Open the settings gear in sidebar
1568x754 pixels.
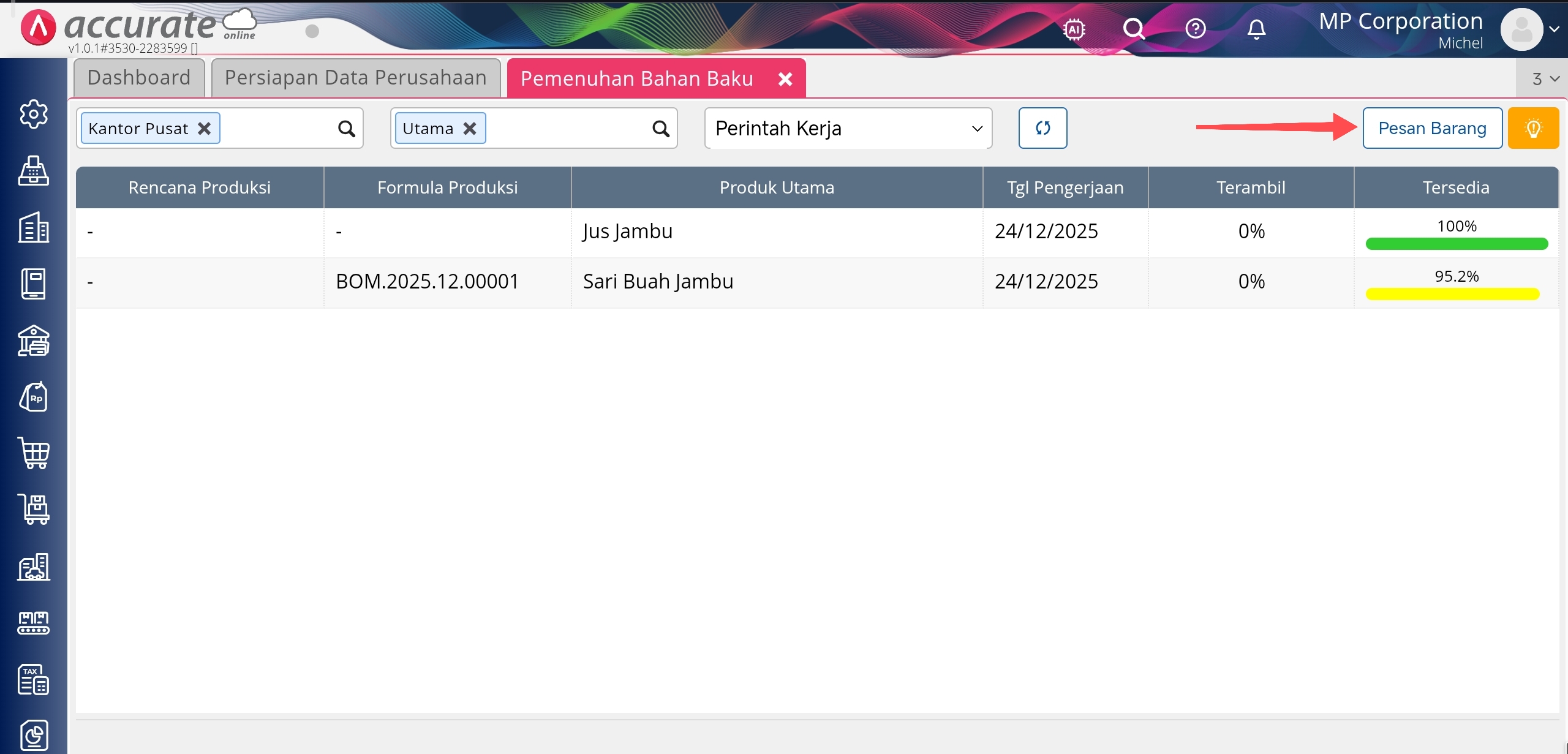pyautogui.click(x=33, y=114)
